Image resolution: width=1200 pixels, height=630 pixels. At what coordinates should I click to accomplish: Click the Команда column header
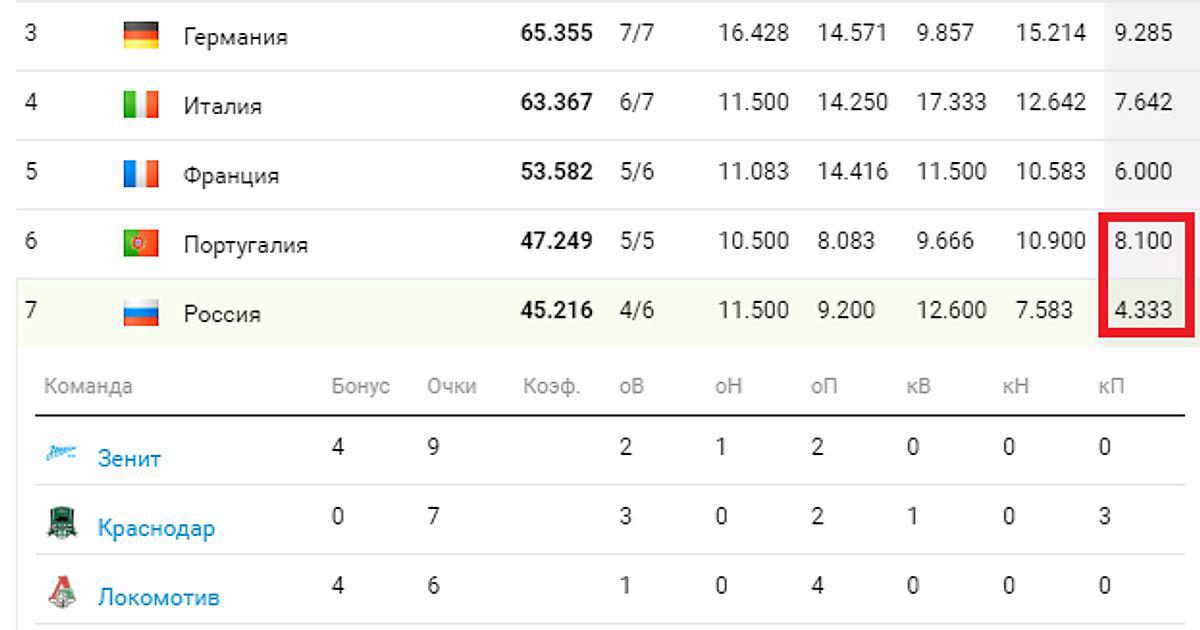pyautogui.click(x=88, y=387)
